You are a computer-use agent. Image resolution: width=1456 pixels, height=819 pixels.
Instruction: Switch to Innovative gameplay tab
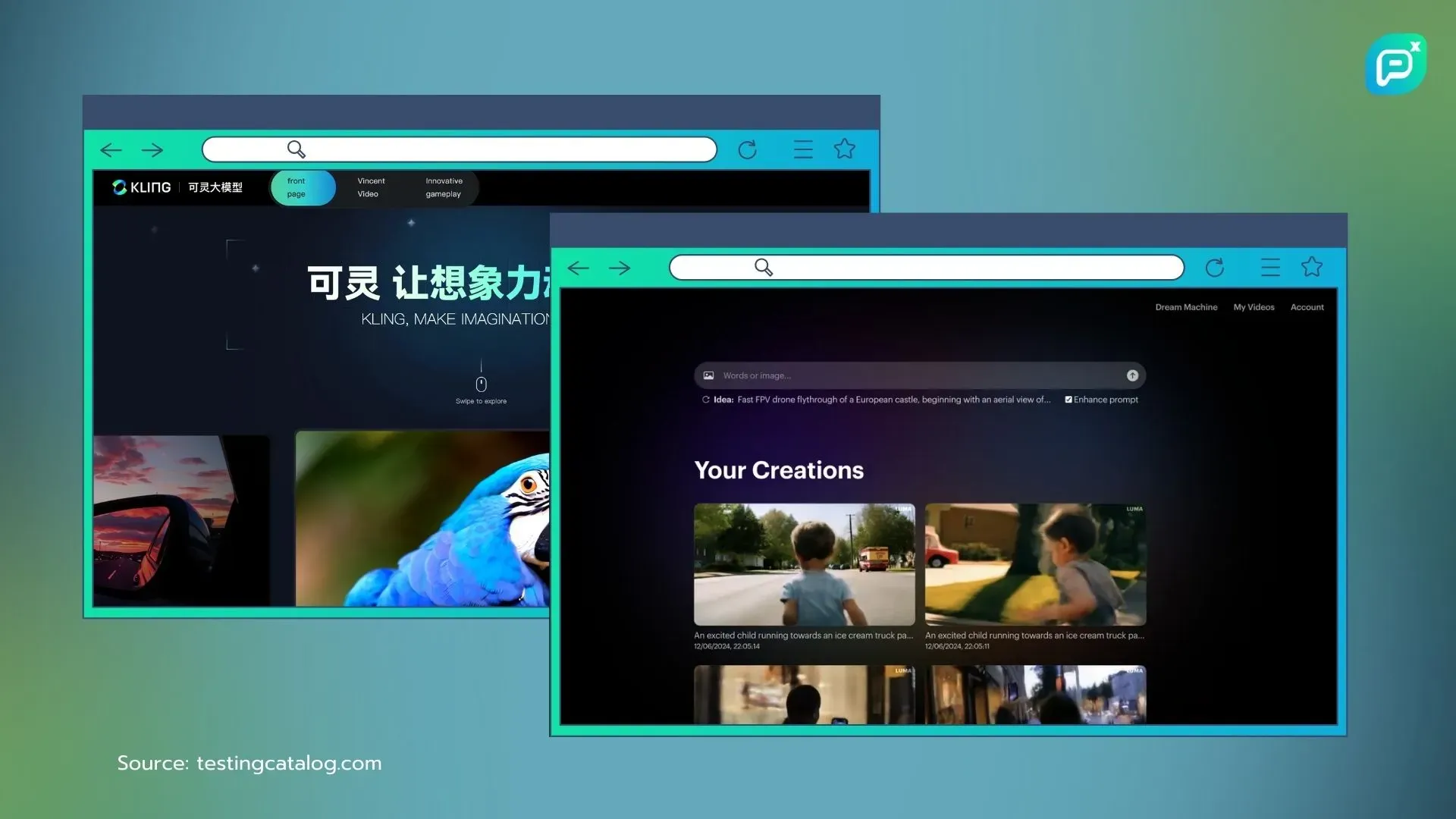(x=444, y=187)
